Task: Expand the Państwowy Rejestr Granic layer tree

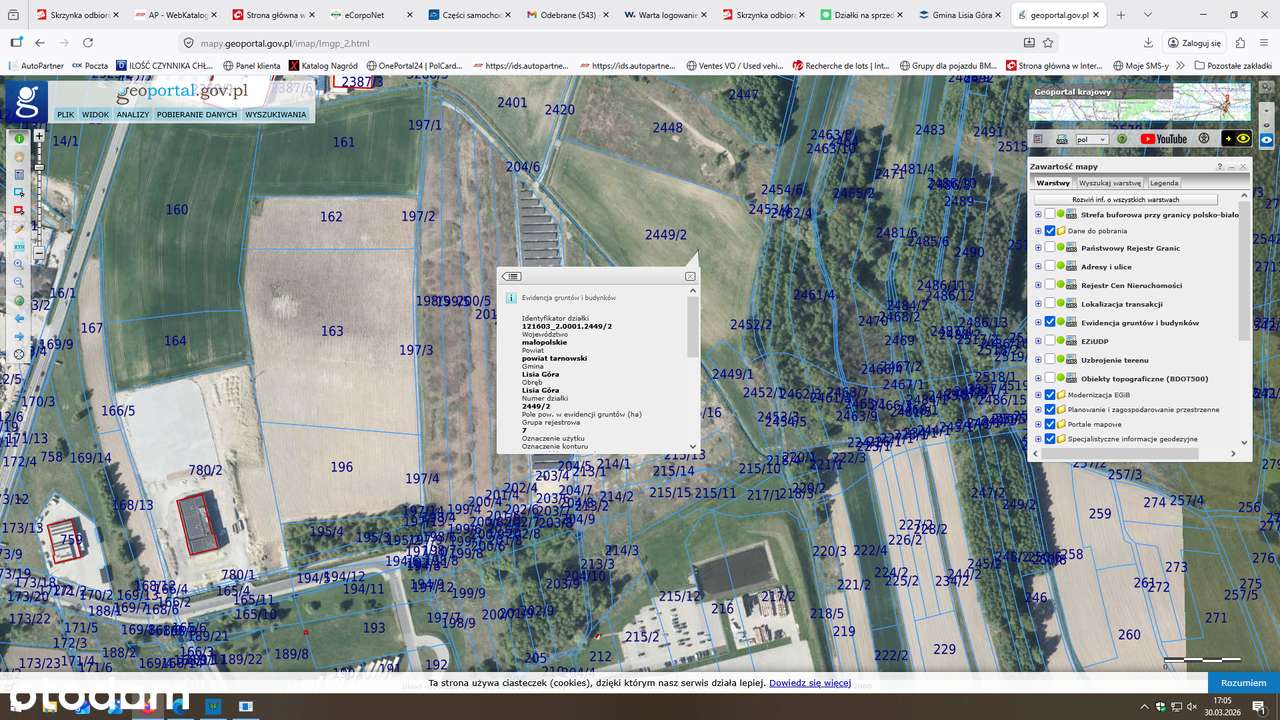Action: click(1038, 248)
